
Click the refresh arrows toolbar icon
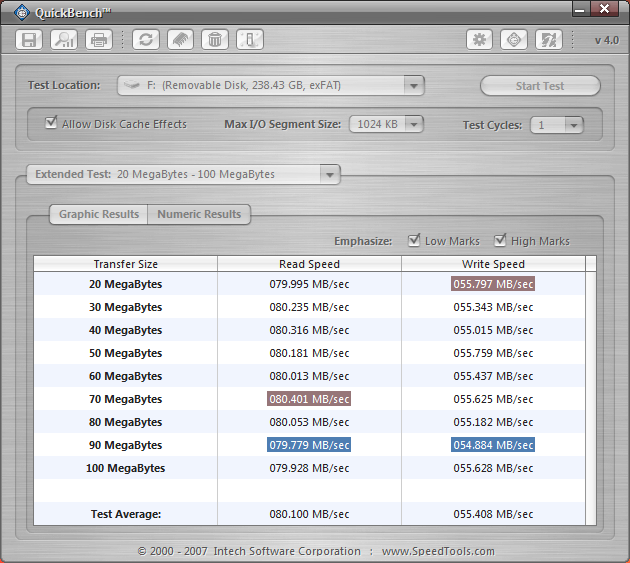click(146, 40)
